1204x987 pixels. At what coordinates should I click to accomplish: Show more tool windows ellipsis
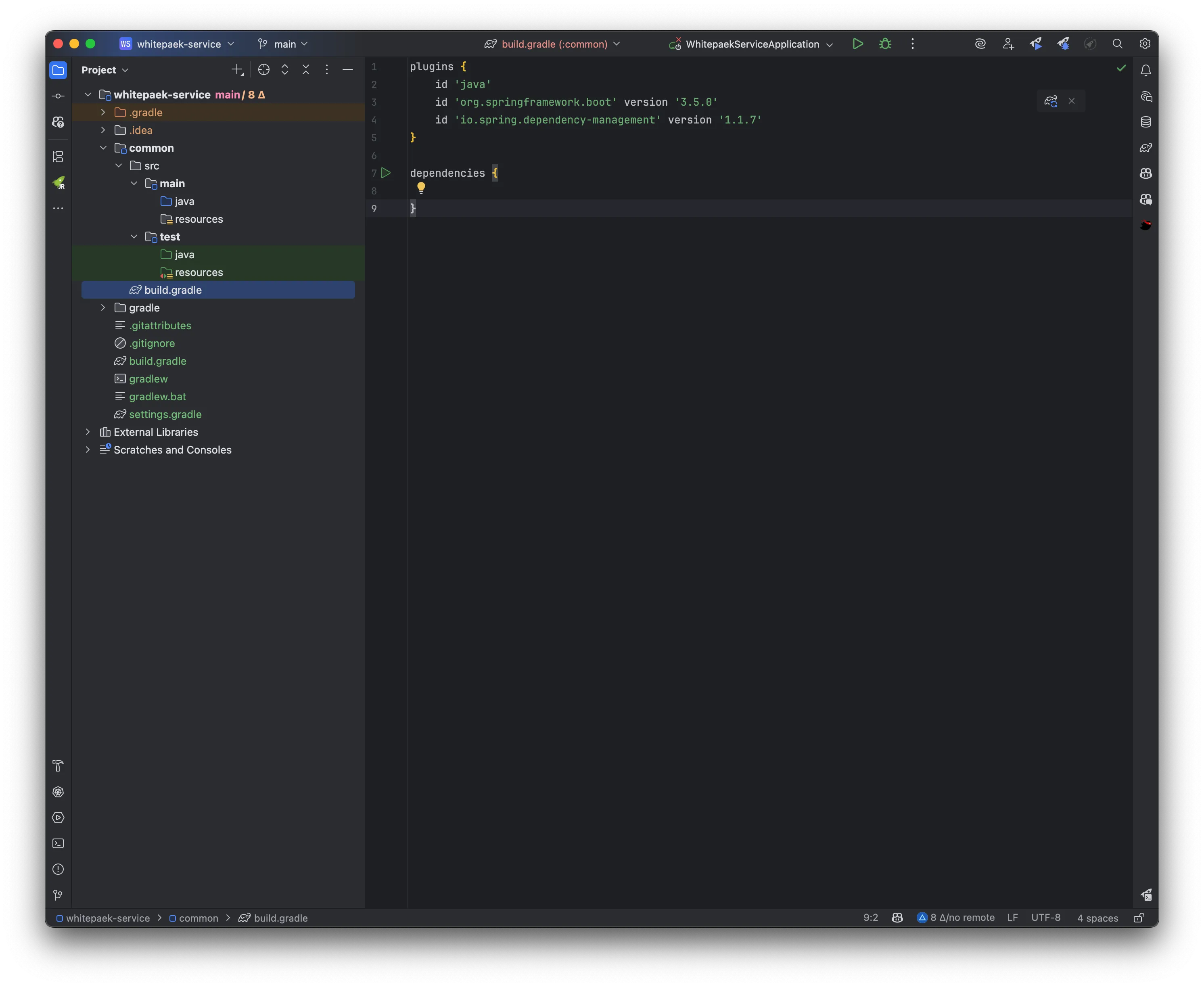(x=58, y=209)
